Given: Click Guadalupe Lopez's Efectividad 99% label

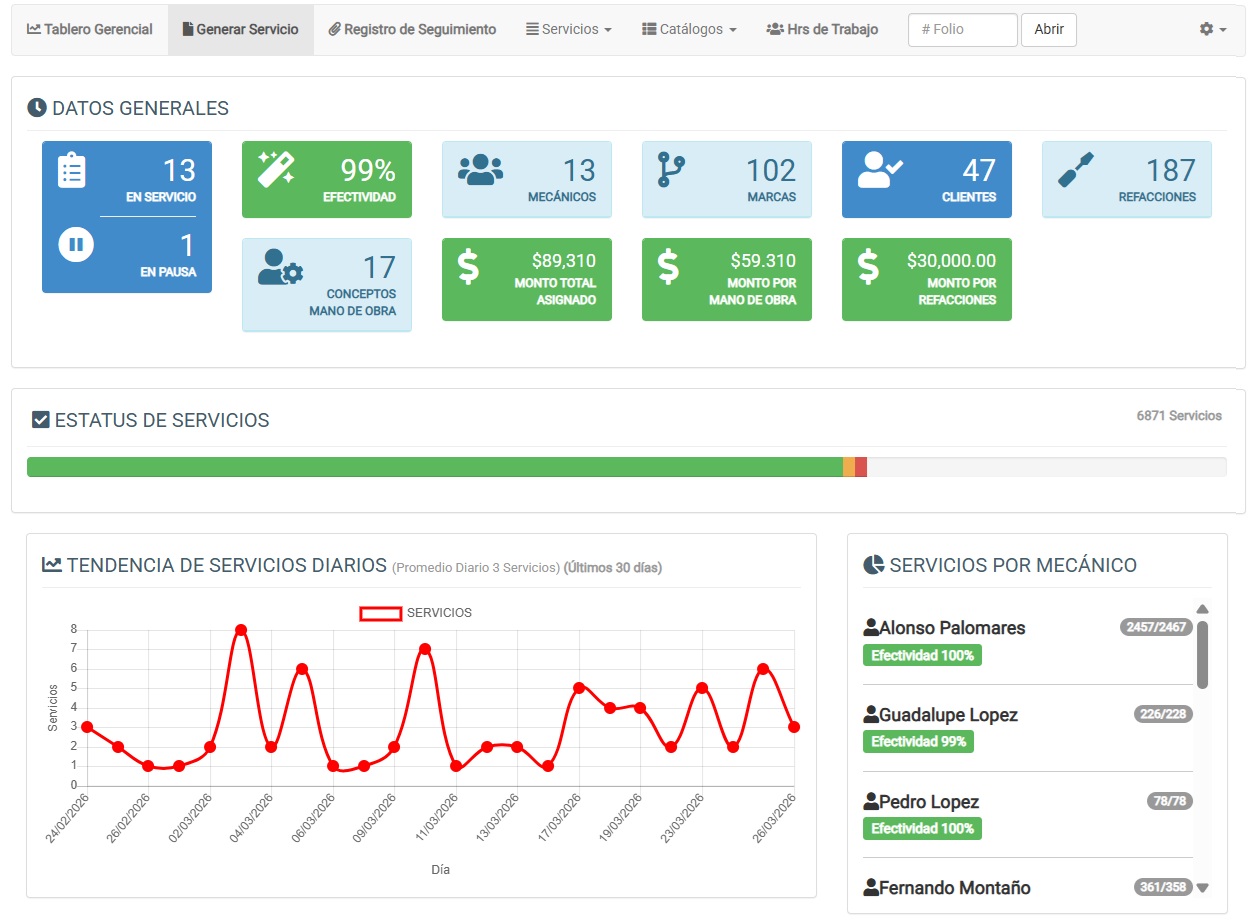Looking at the screenshot, I should point(918,742).
